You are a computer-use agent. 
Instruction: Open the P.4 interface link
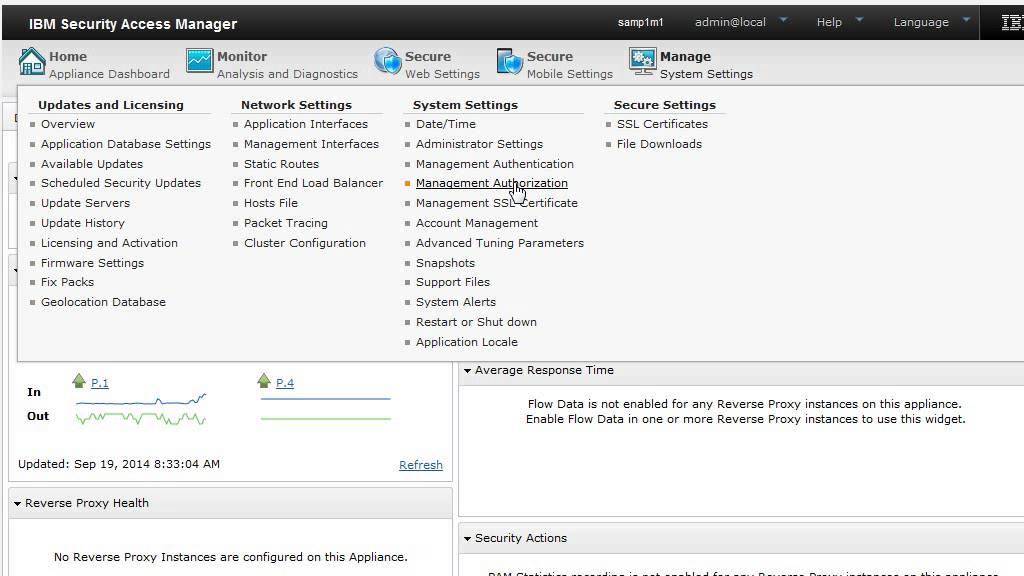[x=285, y=383]
